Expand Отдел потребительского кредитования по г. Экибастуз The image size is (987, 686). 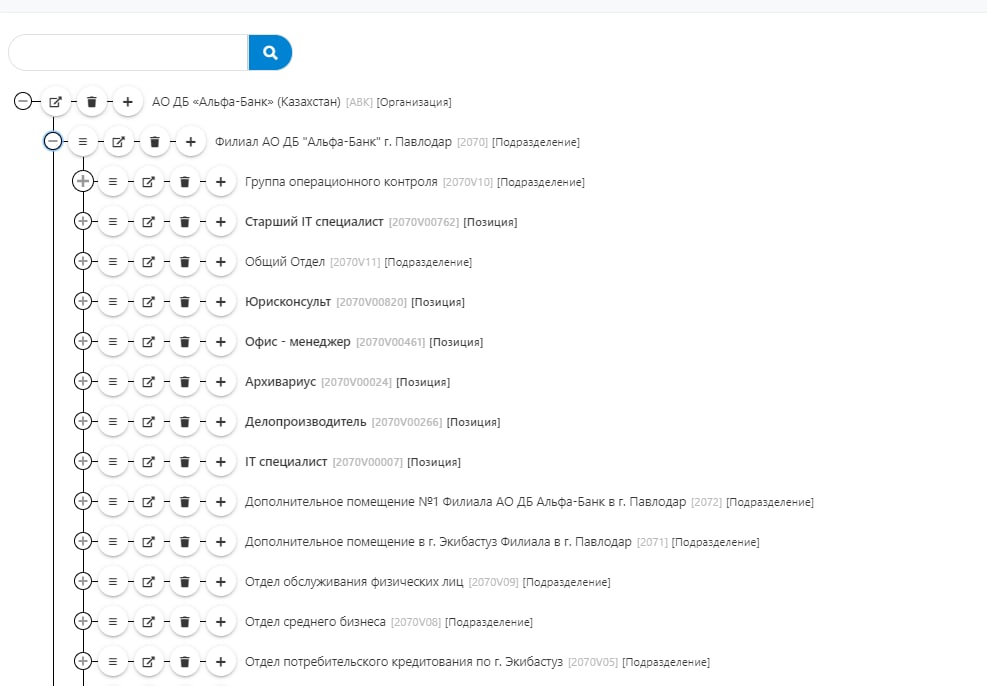pos(82,661)
